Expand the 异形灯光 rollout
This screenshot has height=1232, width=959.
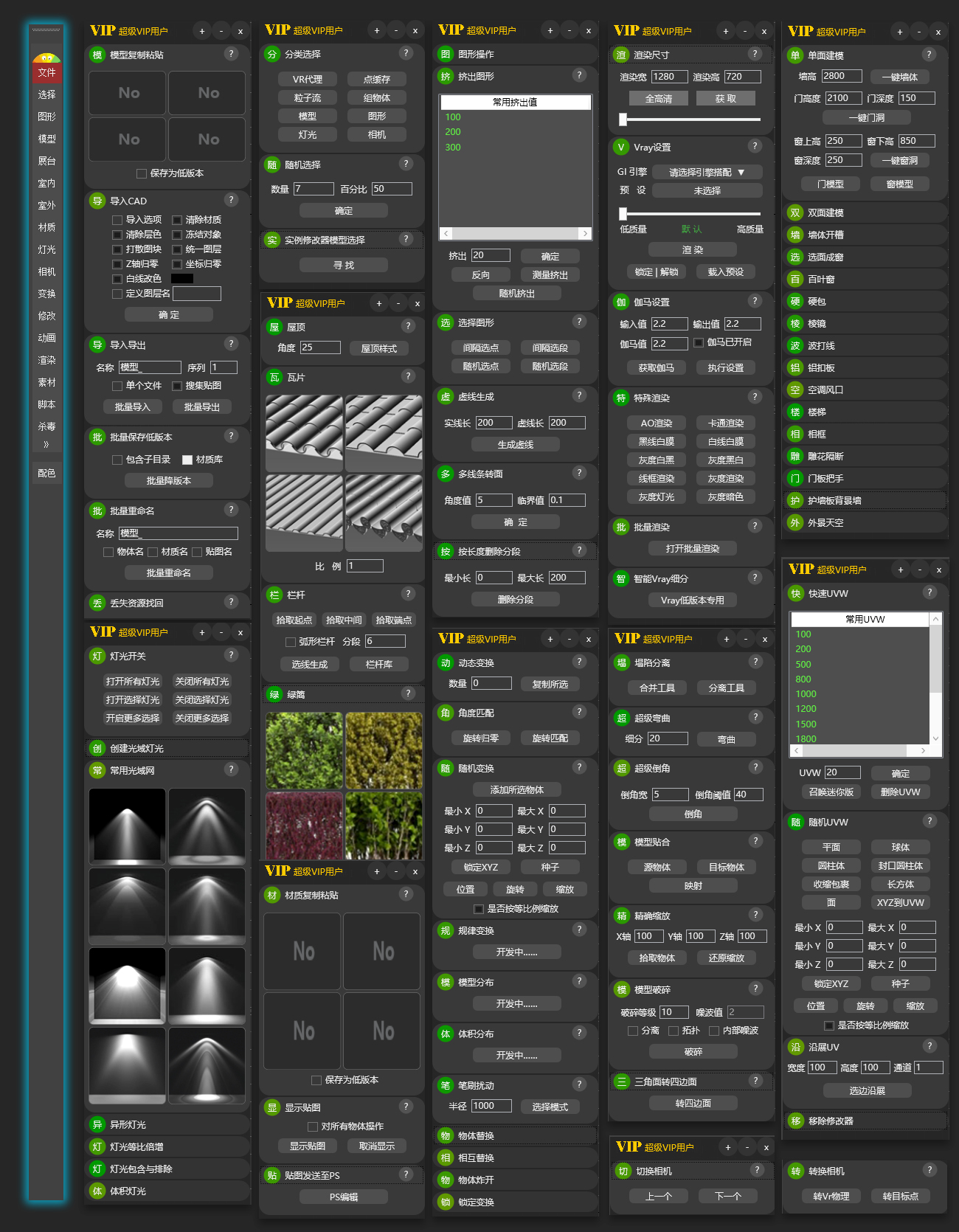click(167, 1124)
